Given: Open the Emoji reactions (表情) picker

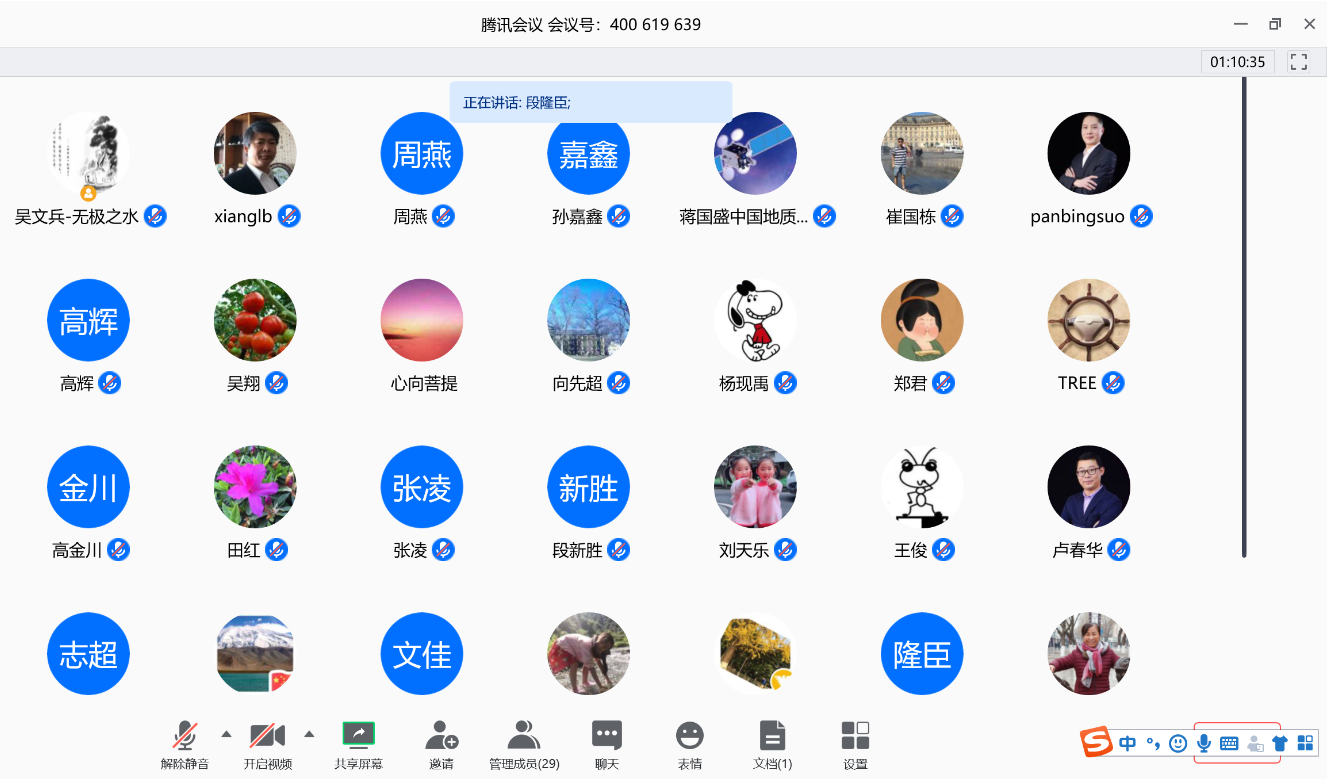Looking at the screenshot, I should [689, 736].
